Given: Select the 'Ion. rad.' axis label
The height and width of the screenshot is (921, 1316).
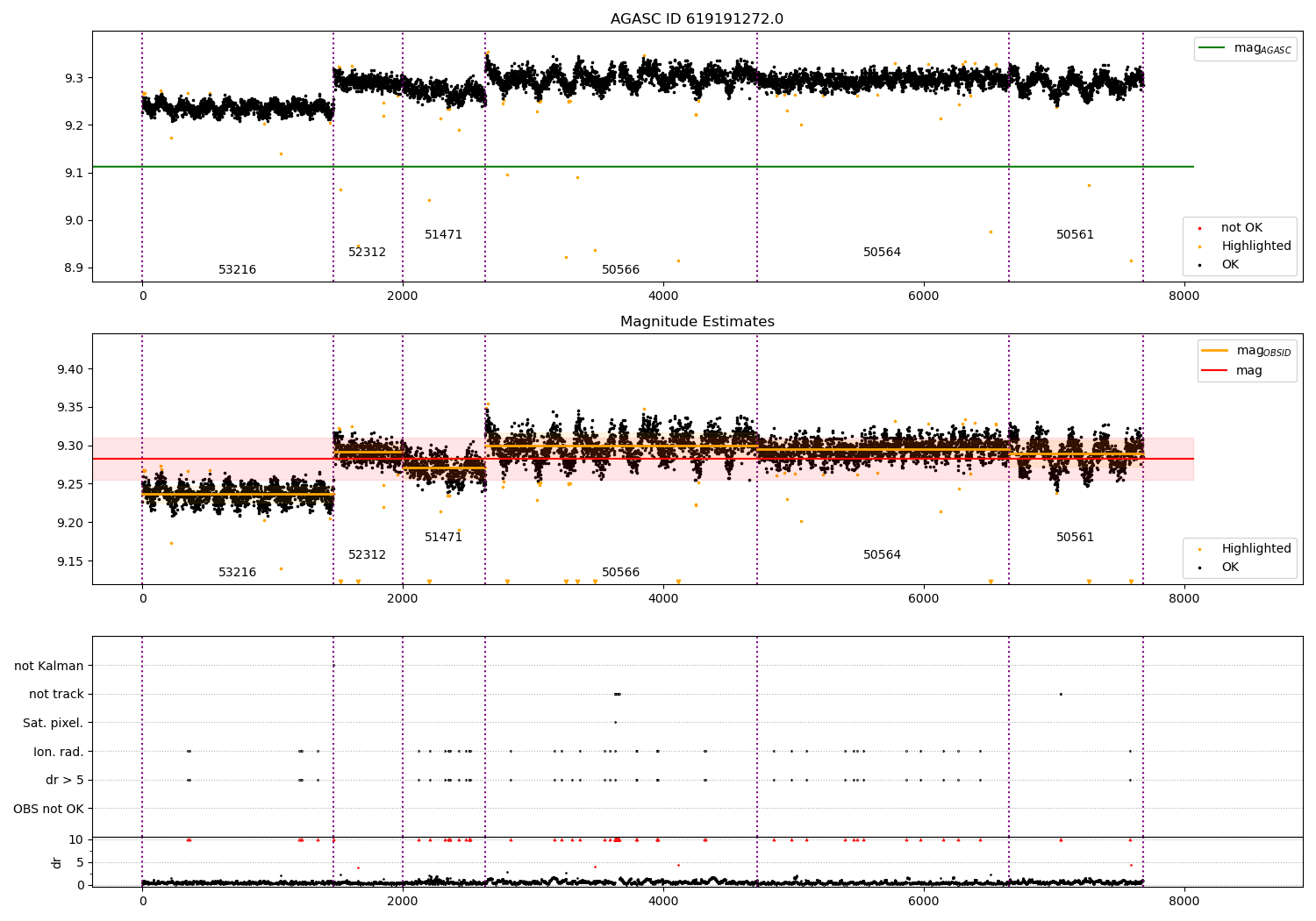Looking at the screenshot, I should (x=59, y=752).
